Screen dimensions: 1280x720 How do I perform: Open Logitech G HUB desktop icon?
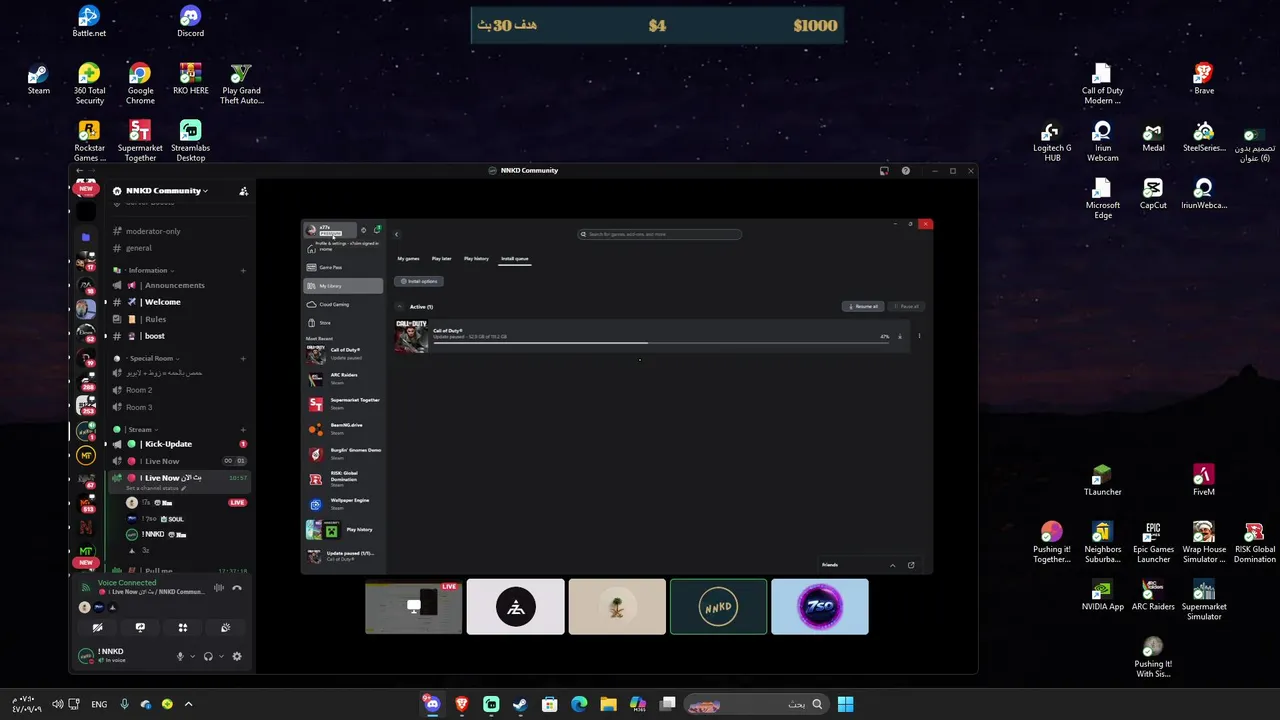pos(1052,141)
